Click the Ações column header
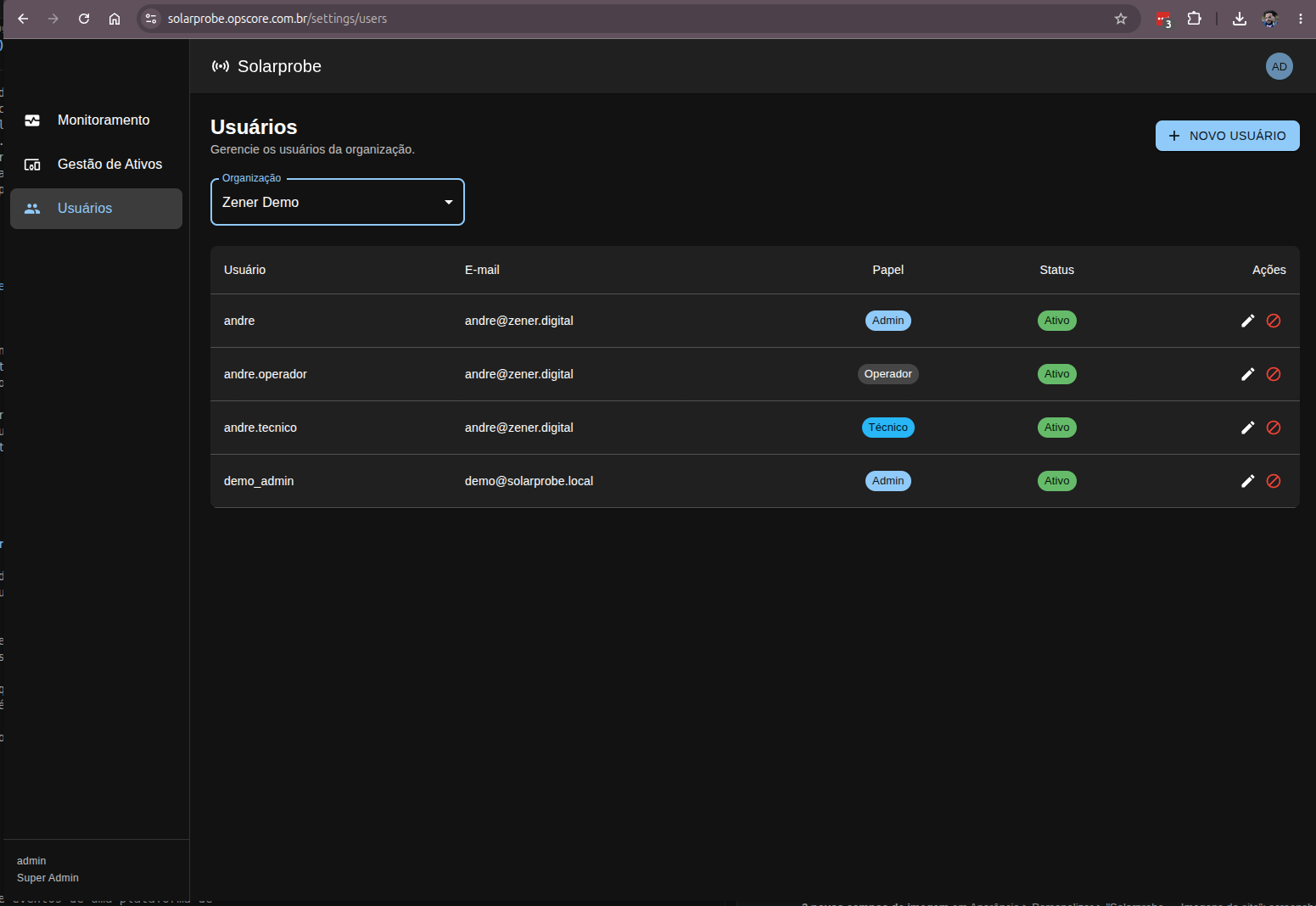 (x=1268, y=270)
